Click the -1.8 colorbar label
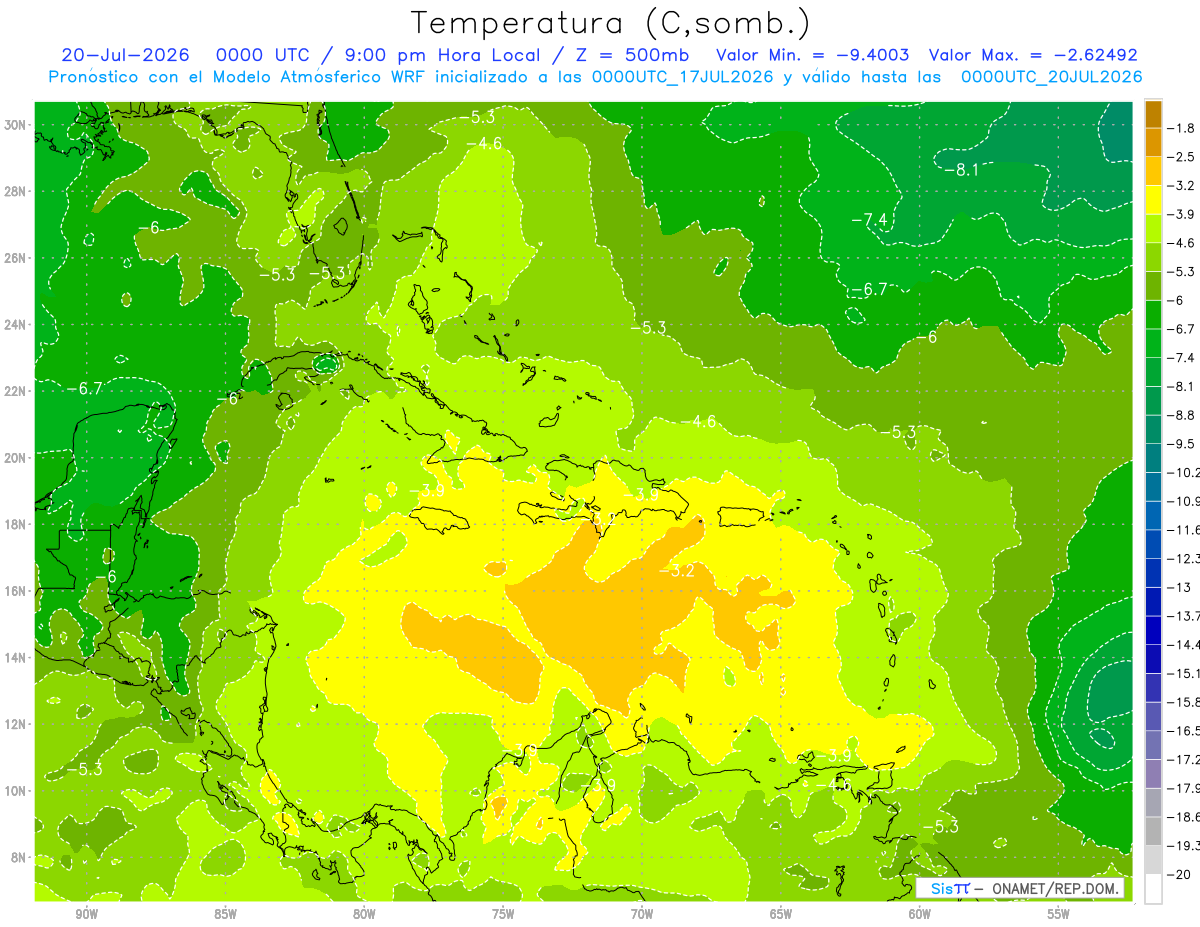 pyautogui.click(x=1181, y=128)
